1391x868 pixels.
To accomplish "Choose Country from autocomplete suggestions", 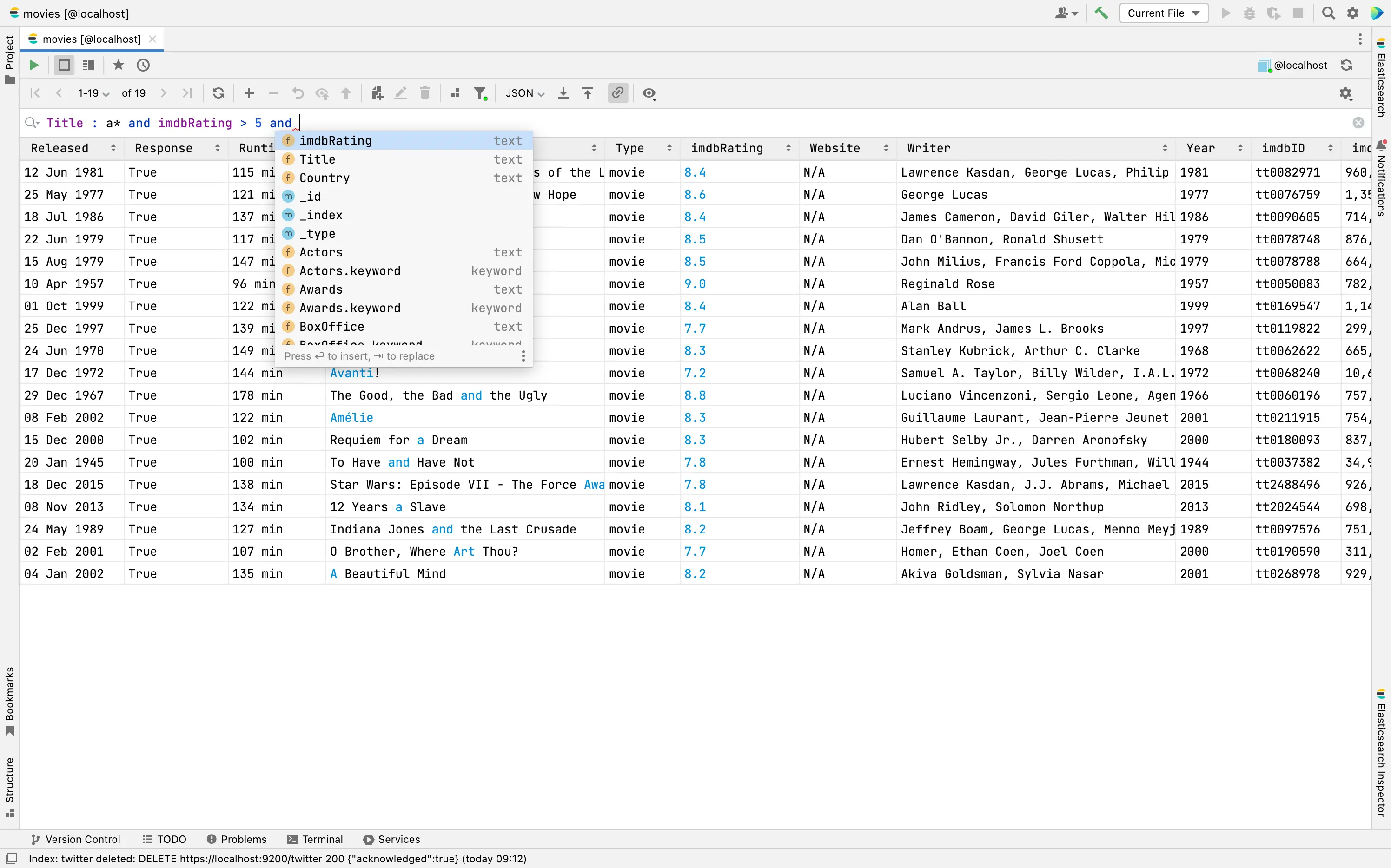I will point(325,178).
